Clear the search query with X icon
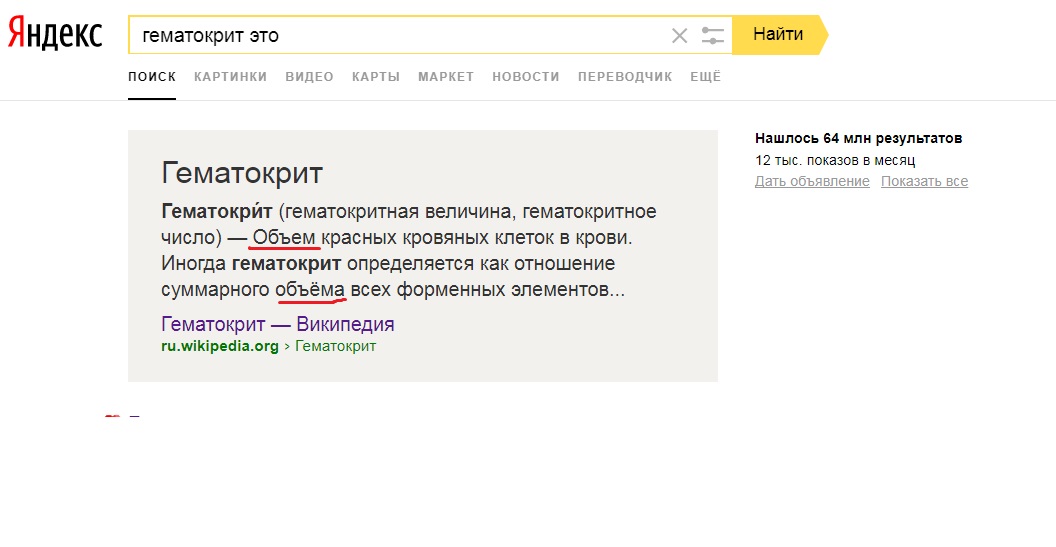The image size is (1056, 547). pyautogui.click(x=679, y=36)
